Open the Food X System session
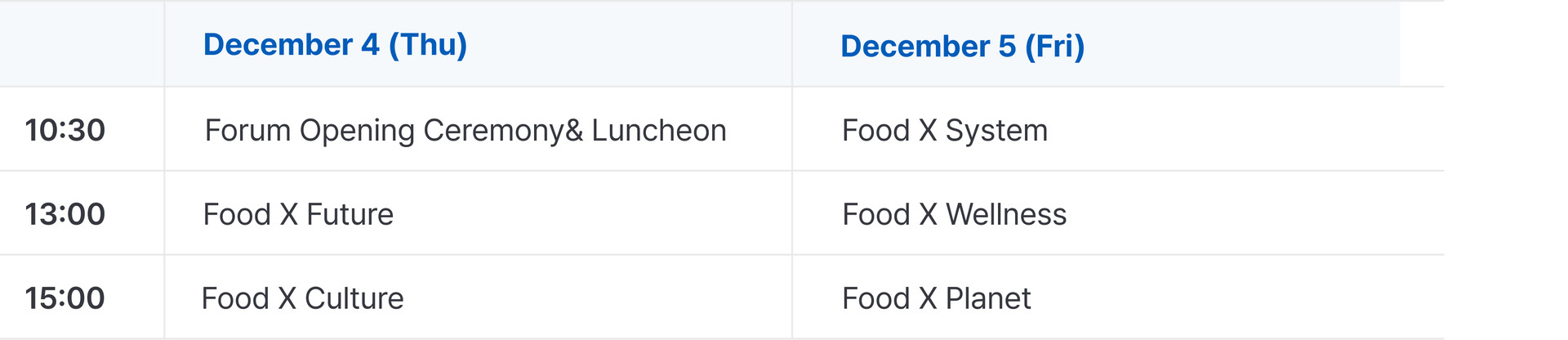Screen dimensions: 1568x340 (x=944, y=131)
